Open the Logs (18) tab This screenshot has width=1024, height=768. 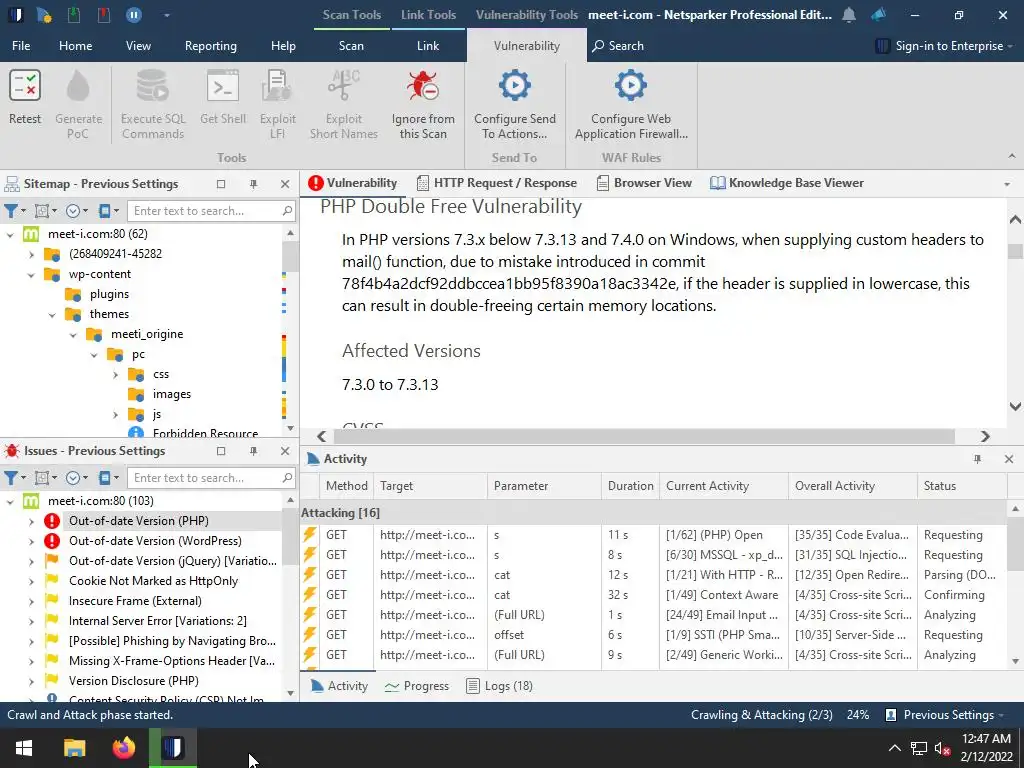pos(499,686)
